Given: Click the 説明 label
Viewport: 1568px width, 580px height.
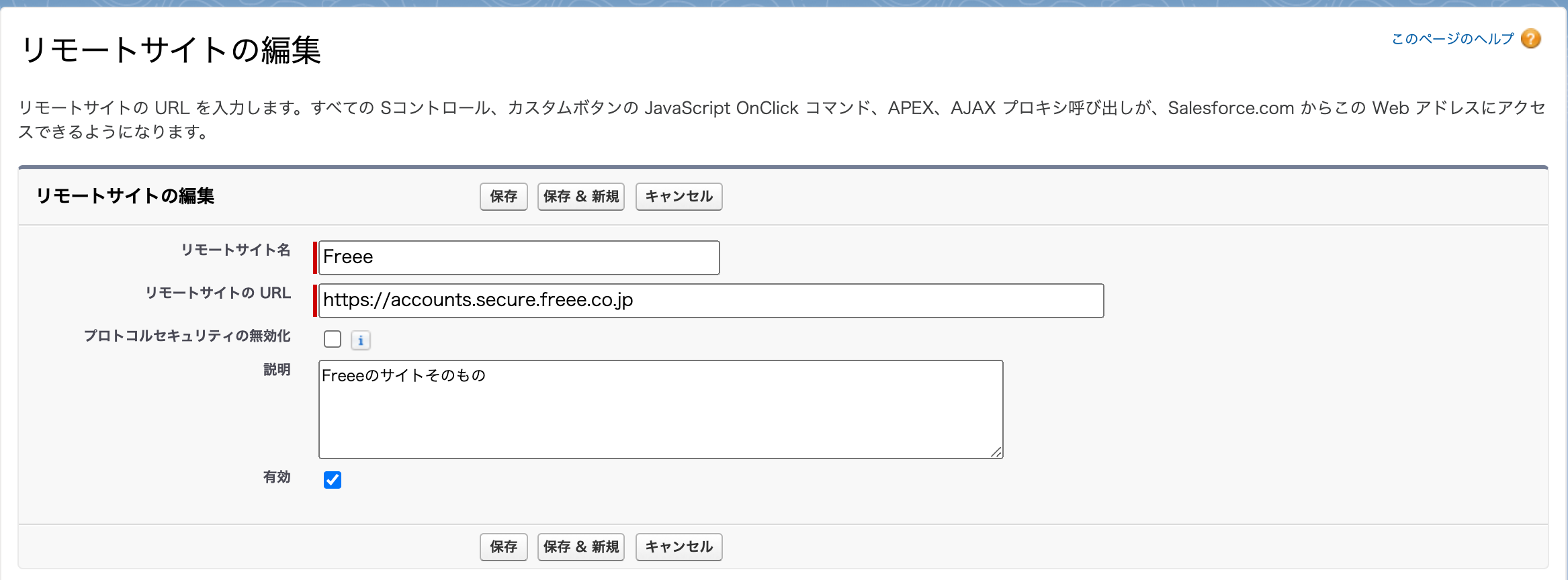Looking at the screenshot, I should (277, 370).
